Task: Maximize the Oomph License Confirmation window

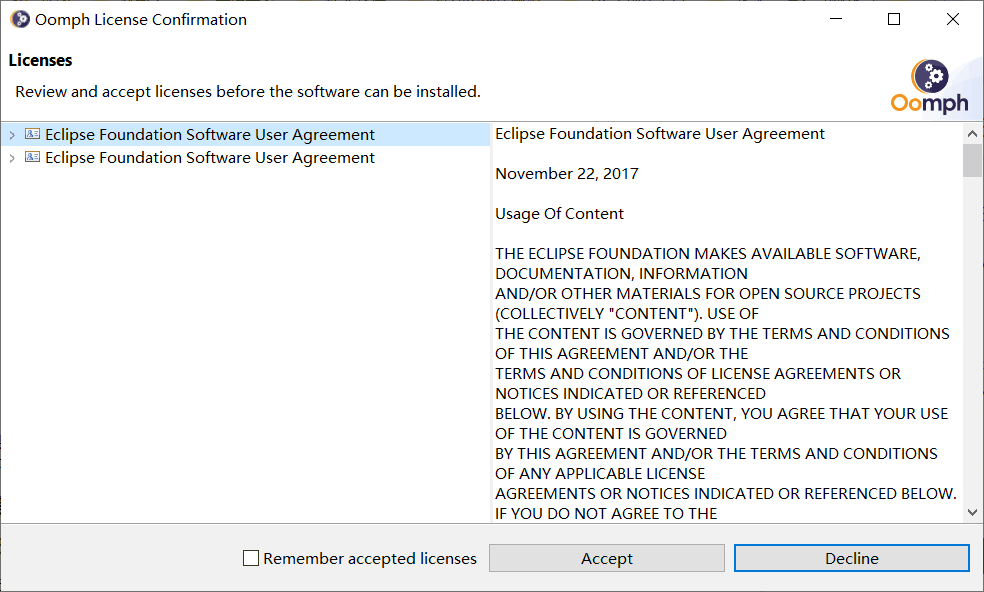Action: 894,19
